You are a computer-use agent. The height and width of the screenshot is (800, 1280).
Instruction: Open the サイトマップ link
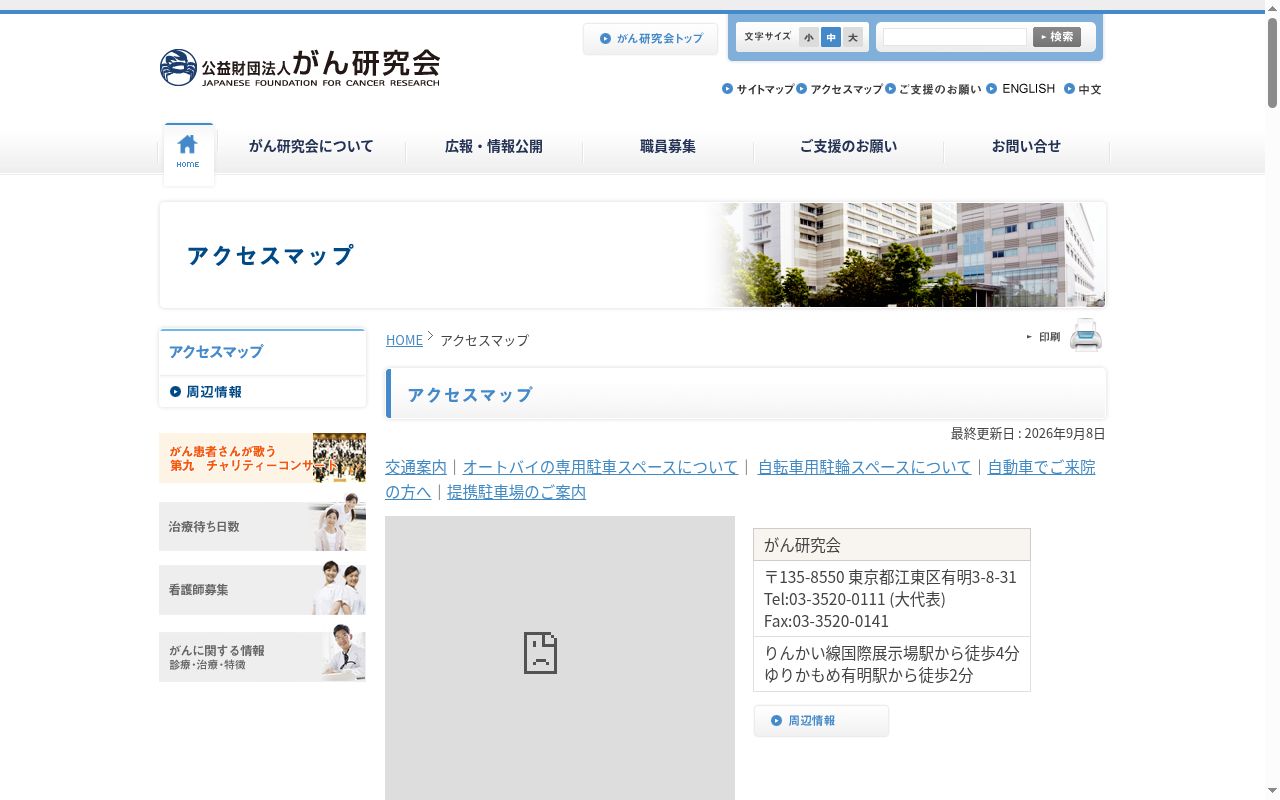tap(758, 89)
